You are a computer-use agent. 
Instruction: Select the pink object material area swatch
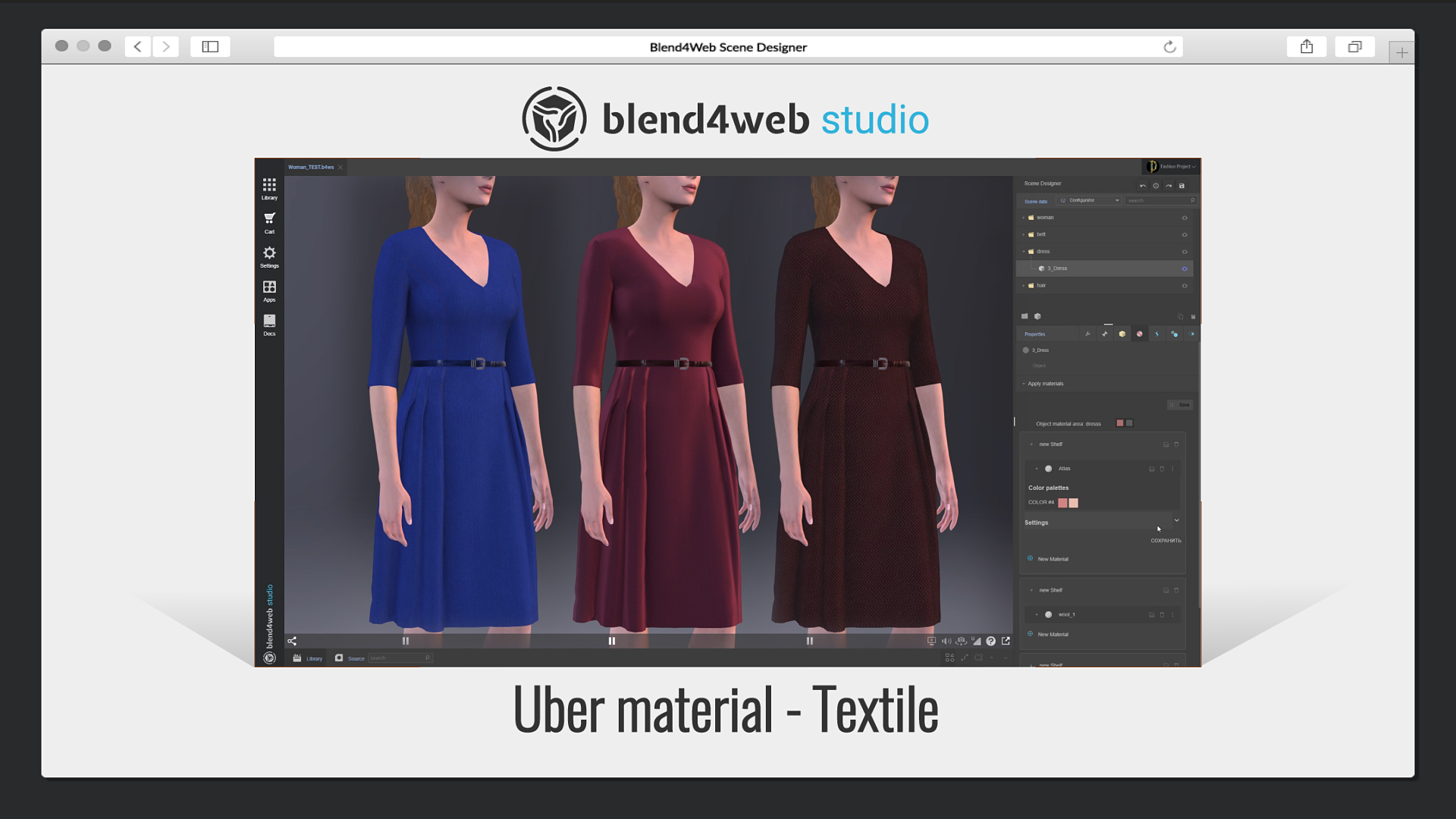[1120, 423]
